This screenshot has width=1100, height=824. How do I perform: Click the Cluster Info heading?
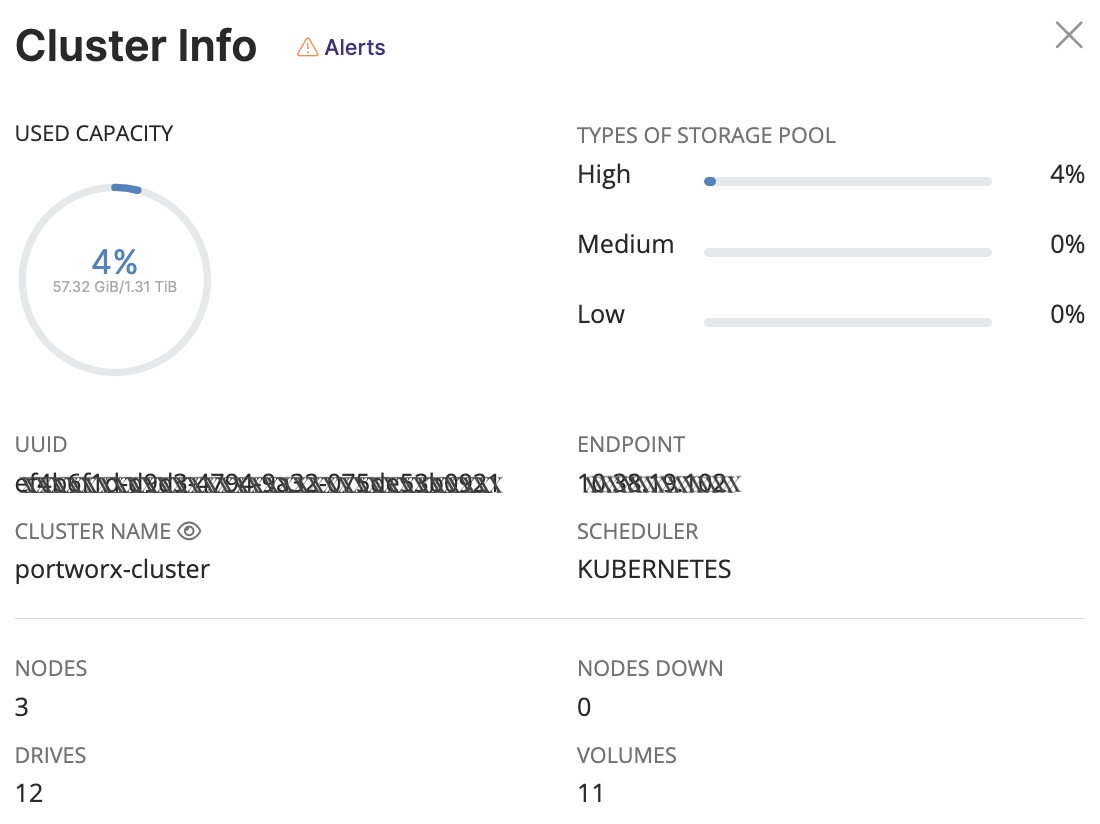coord(136,46)
